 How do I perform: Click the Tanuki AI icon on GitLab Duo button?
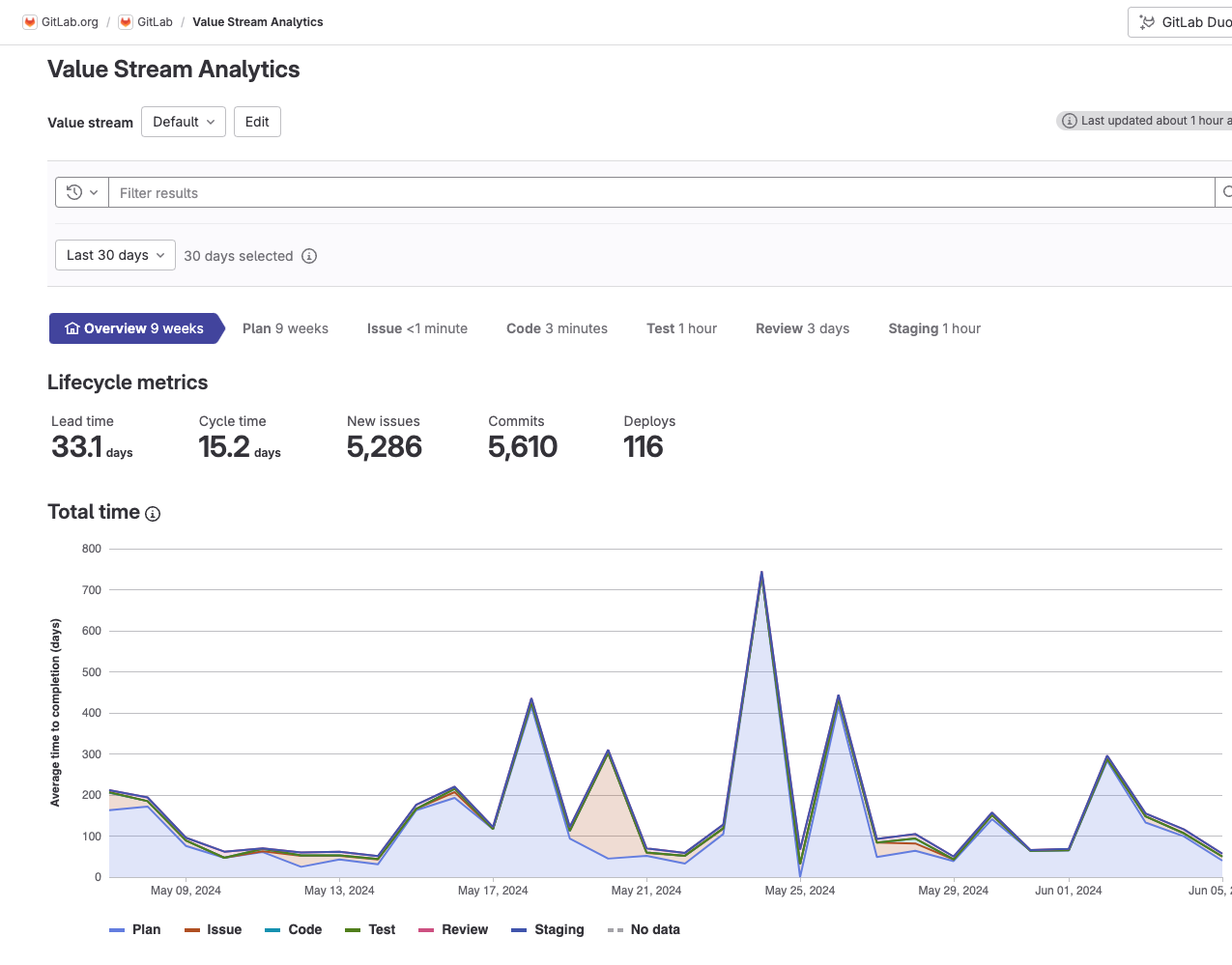1148,21
